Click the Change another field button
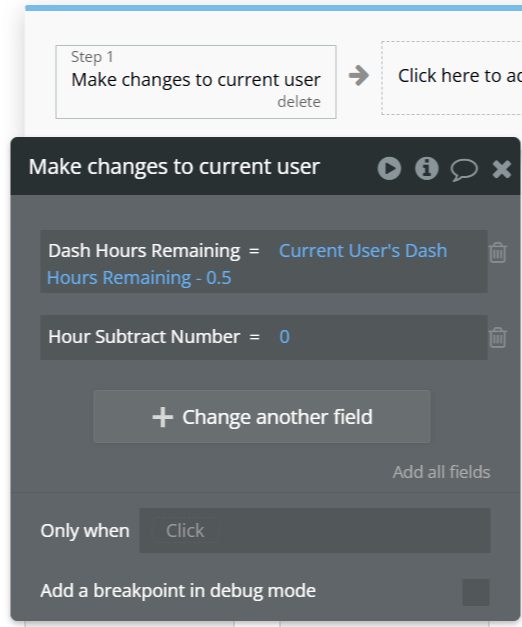Screen dimensions: 522x627 [x=262, y=417]
